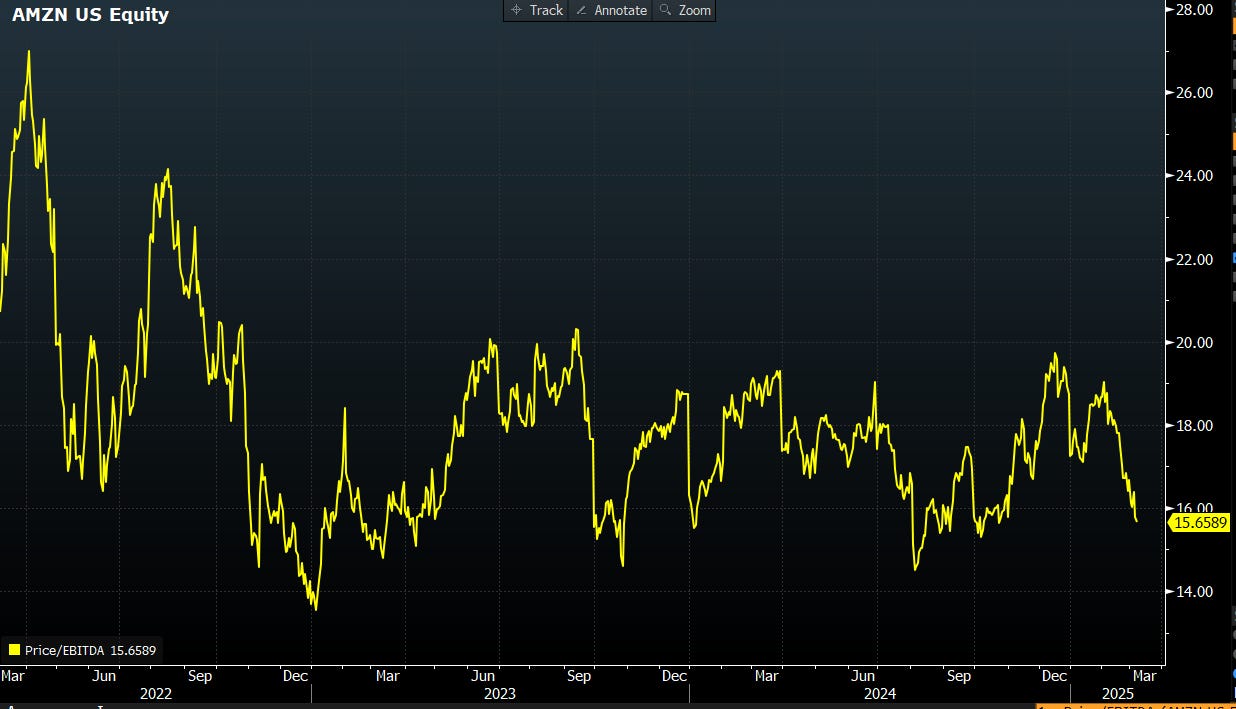Click the 2022 year label
The image size is (1236, 709).
[x=155, y=693]
